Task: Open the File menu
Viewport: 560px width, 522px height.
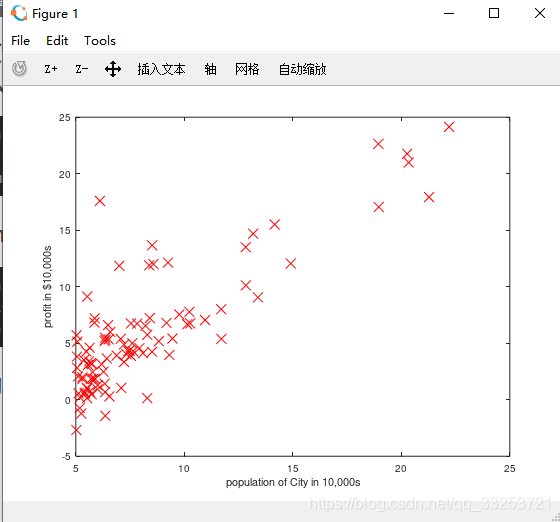Action: point(20,41)
